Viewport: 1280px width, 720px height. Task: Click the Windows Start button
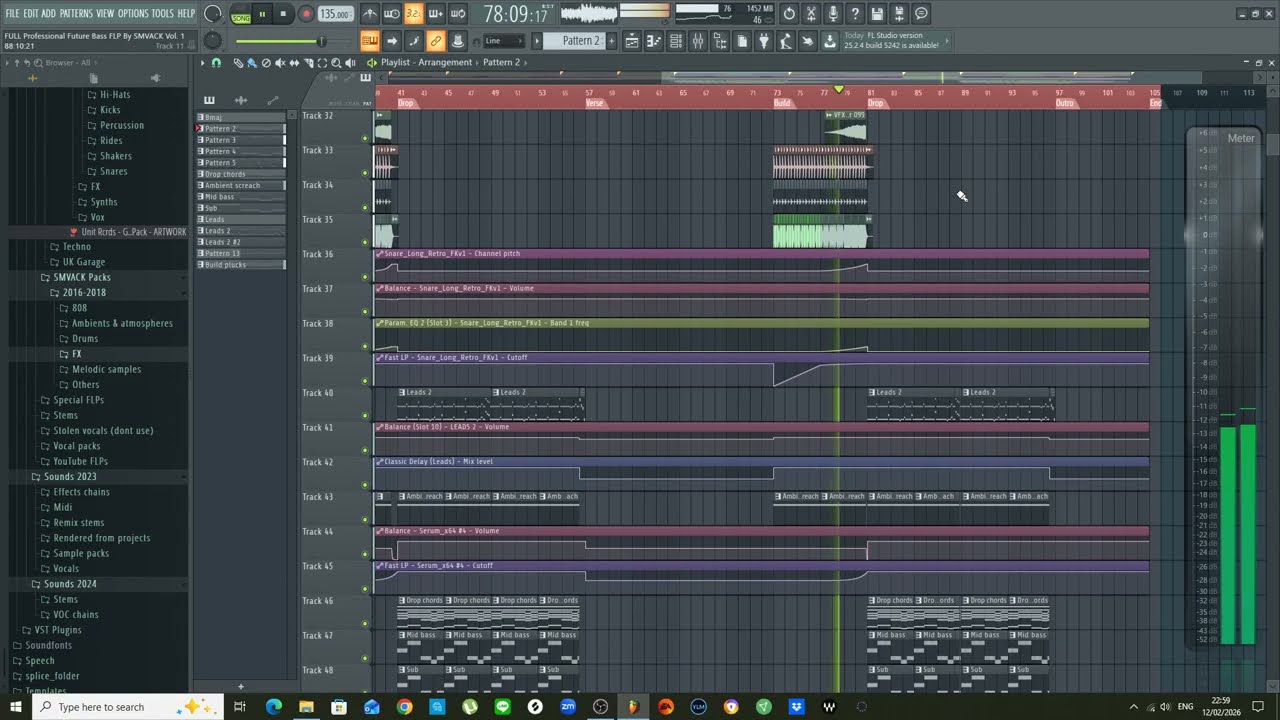16,707
